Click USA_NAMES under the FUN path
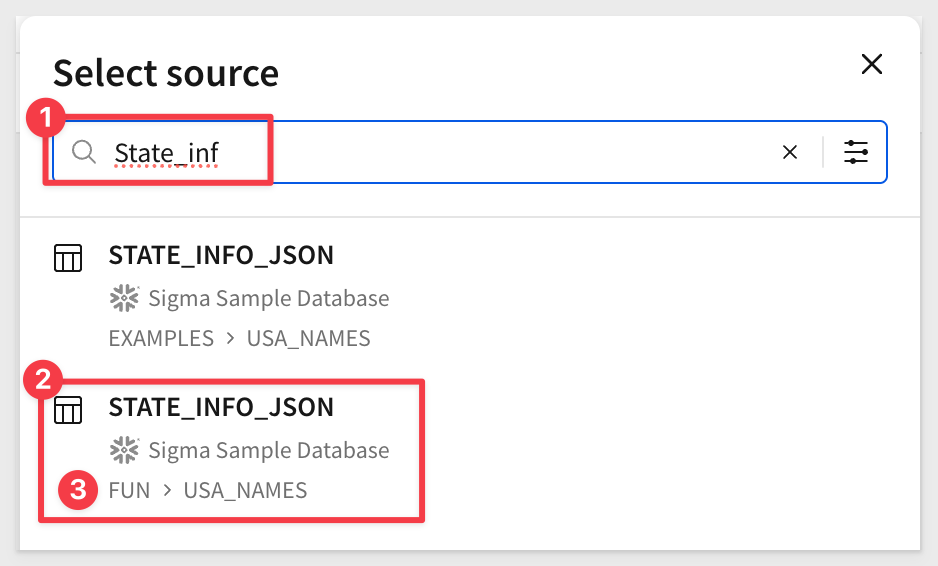Viewport: 938px width, 566px height. 245,491
